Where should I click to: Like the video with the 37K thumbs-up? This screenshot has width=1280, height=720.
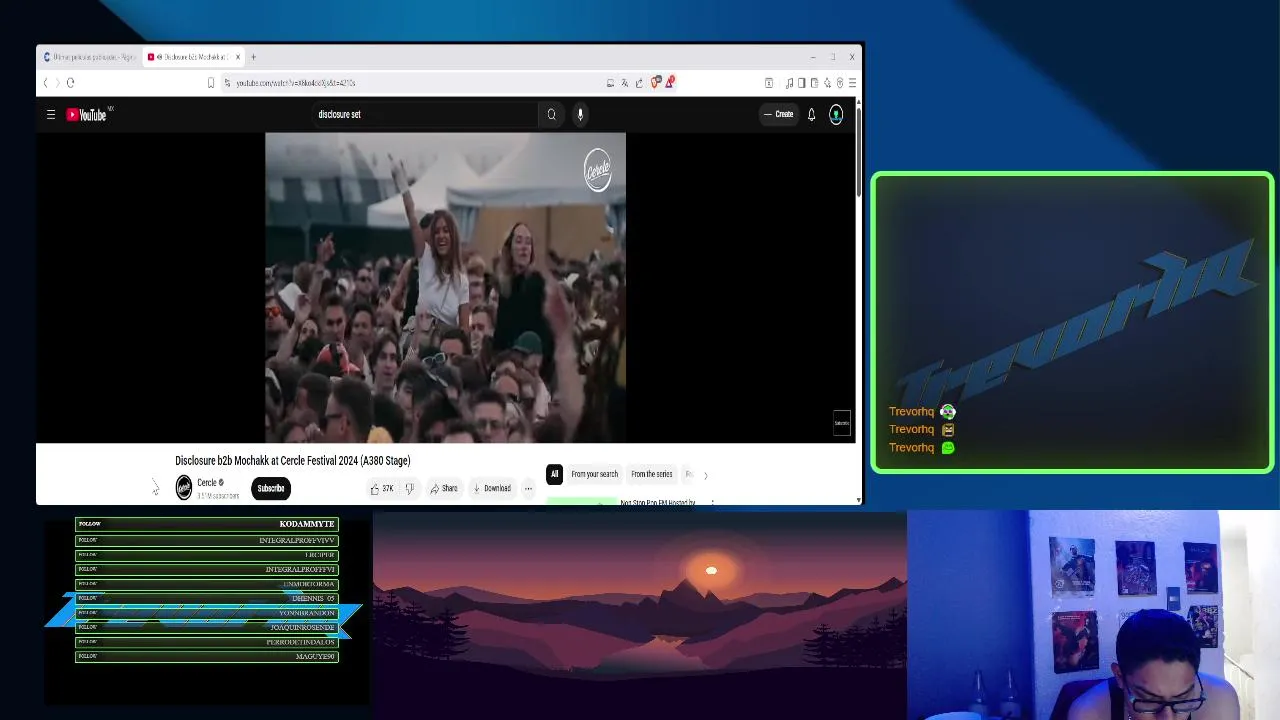pos(382,488)
